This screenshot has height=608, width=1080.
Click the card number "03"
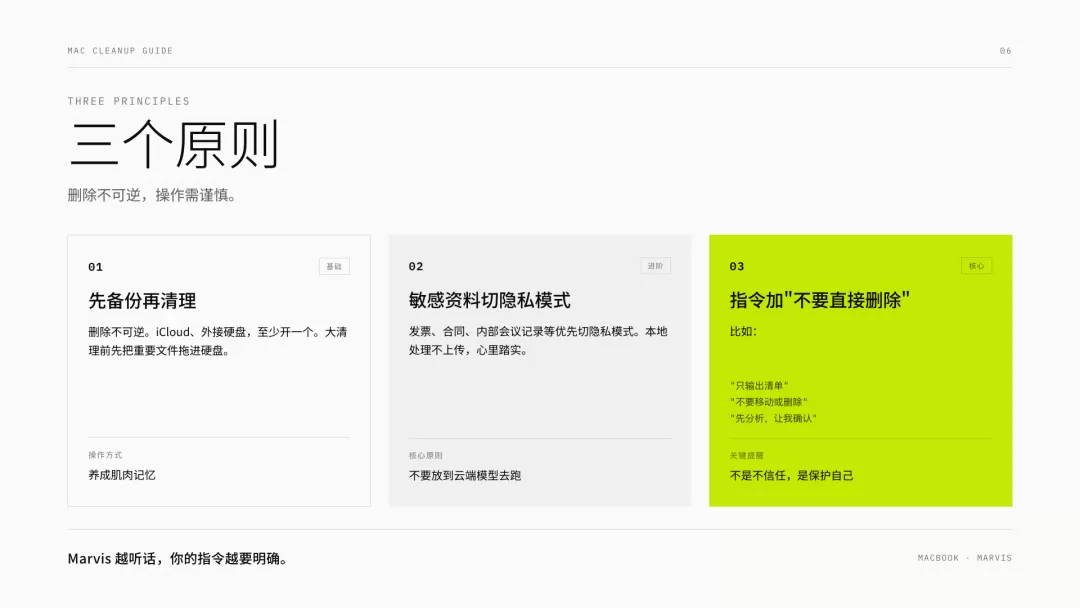click(736, 266)
